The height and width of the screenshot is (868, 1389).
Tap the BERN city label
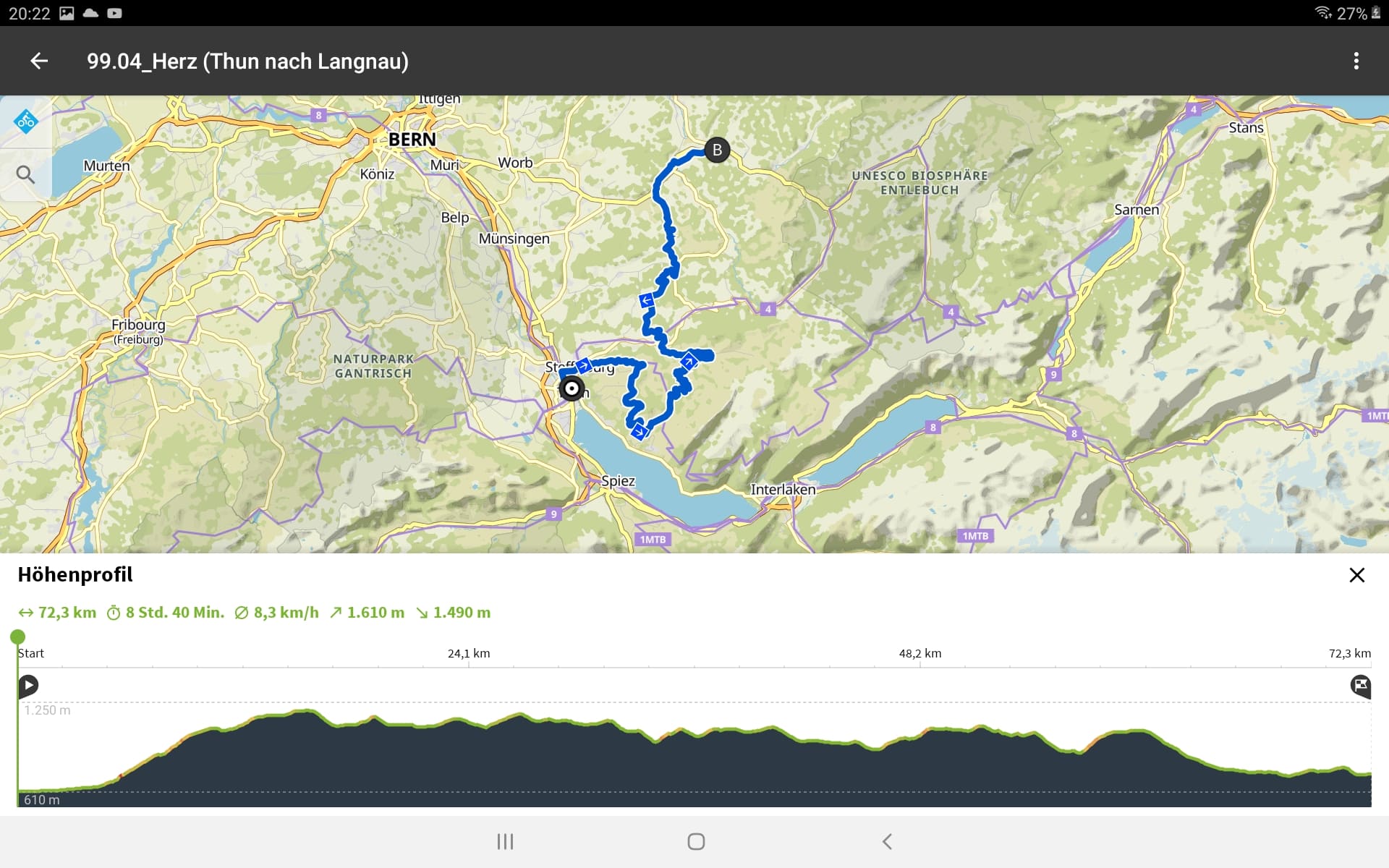click(412, 140)
